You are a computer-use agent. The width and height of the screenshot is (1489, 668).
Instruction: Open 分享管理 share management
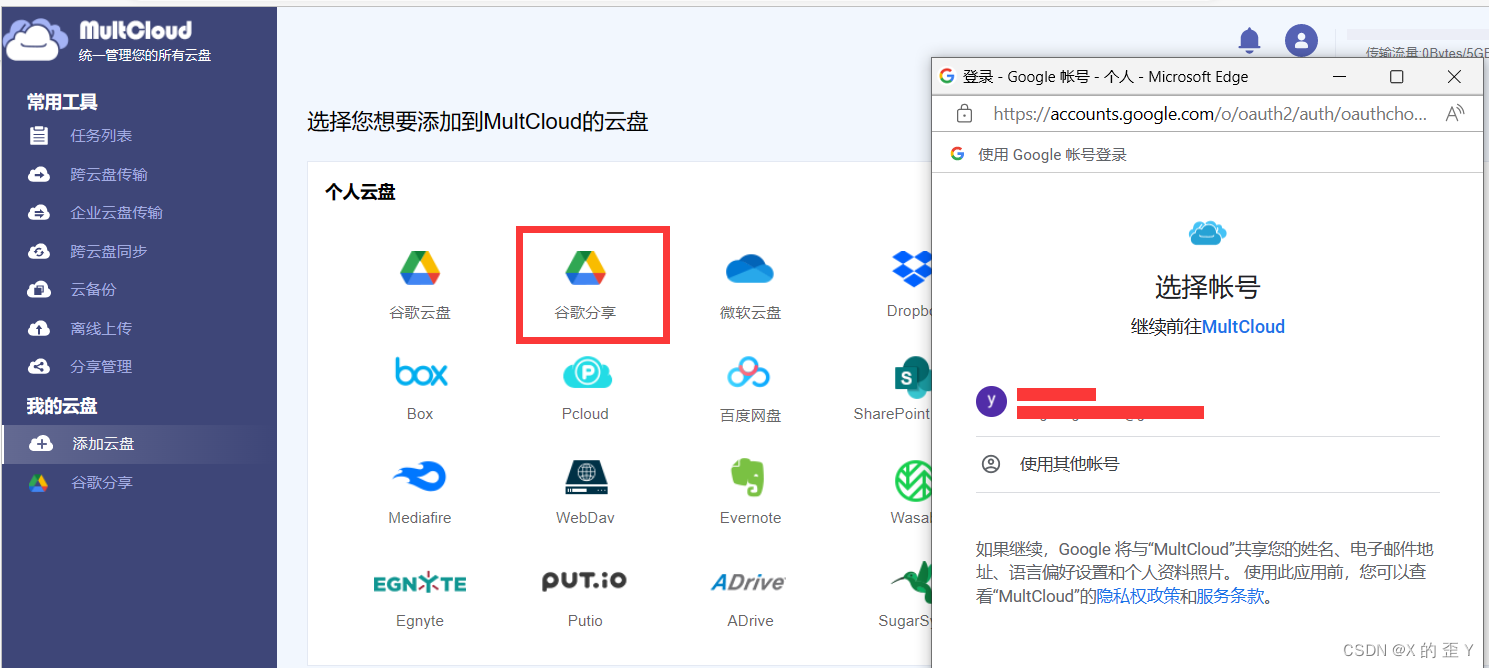tap(101, 367)
